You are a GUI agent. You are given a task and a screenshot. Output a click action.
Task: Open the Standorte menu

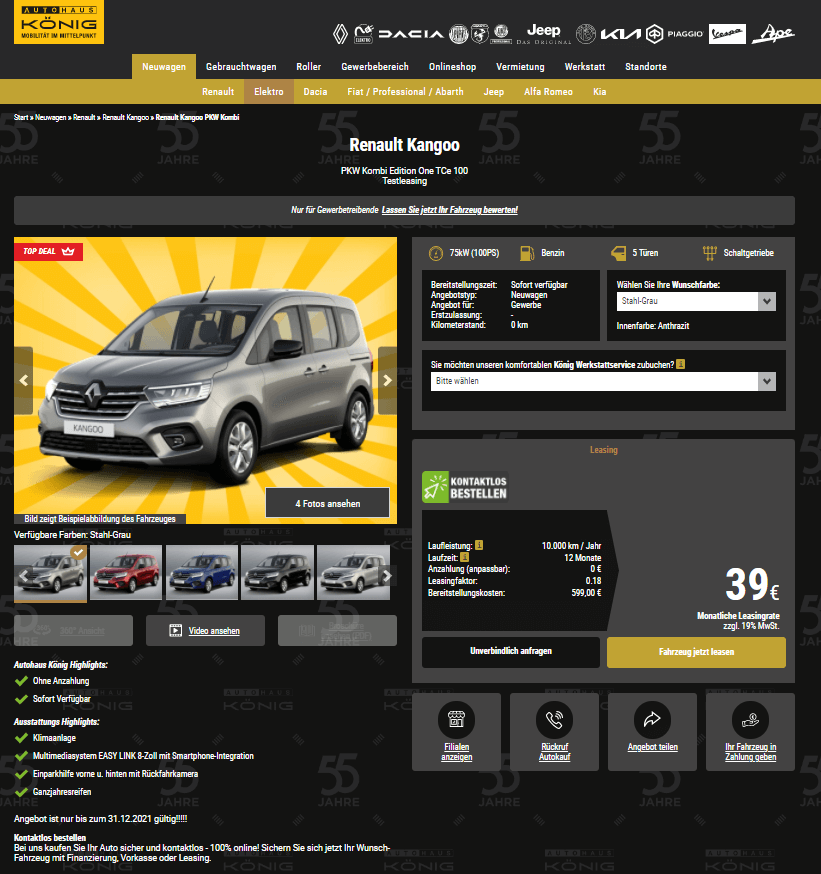click(x=645, y=66)
